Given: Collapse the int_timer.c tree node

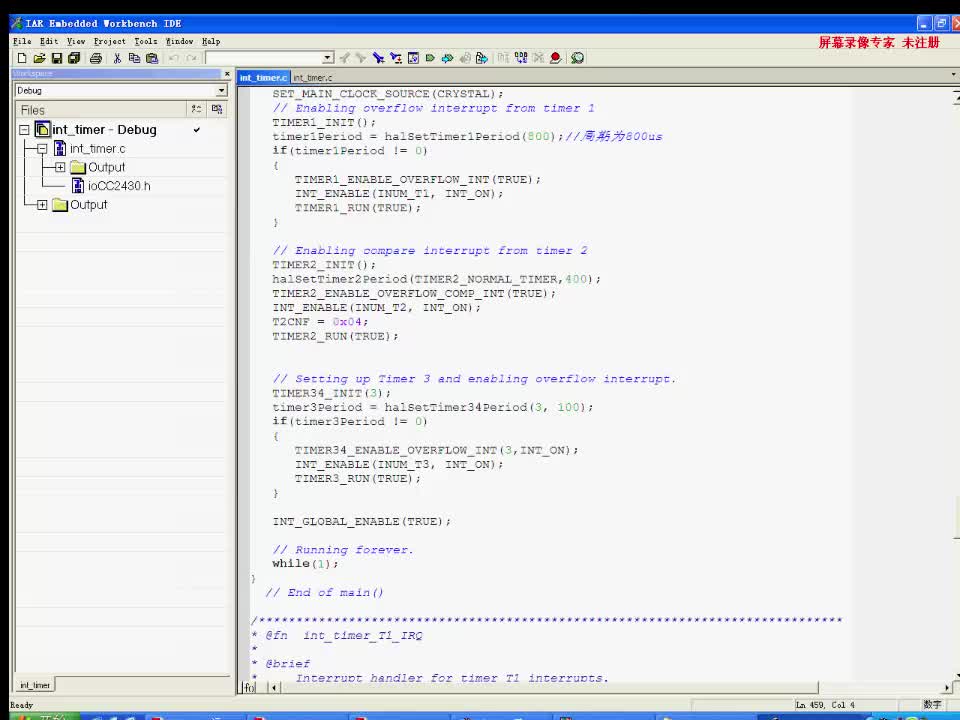Looking at the screenshot, I should (x=42, y=149).
